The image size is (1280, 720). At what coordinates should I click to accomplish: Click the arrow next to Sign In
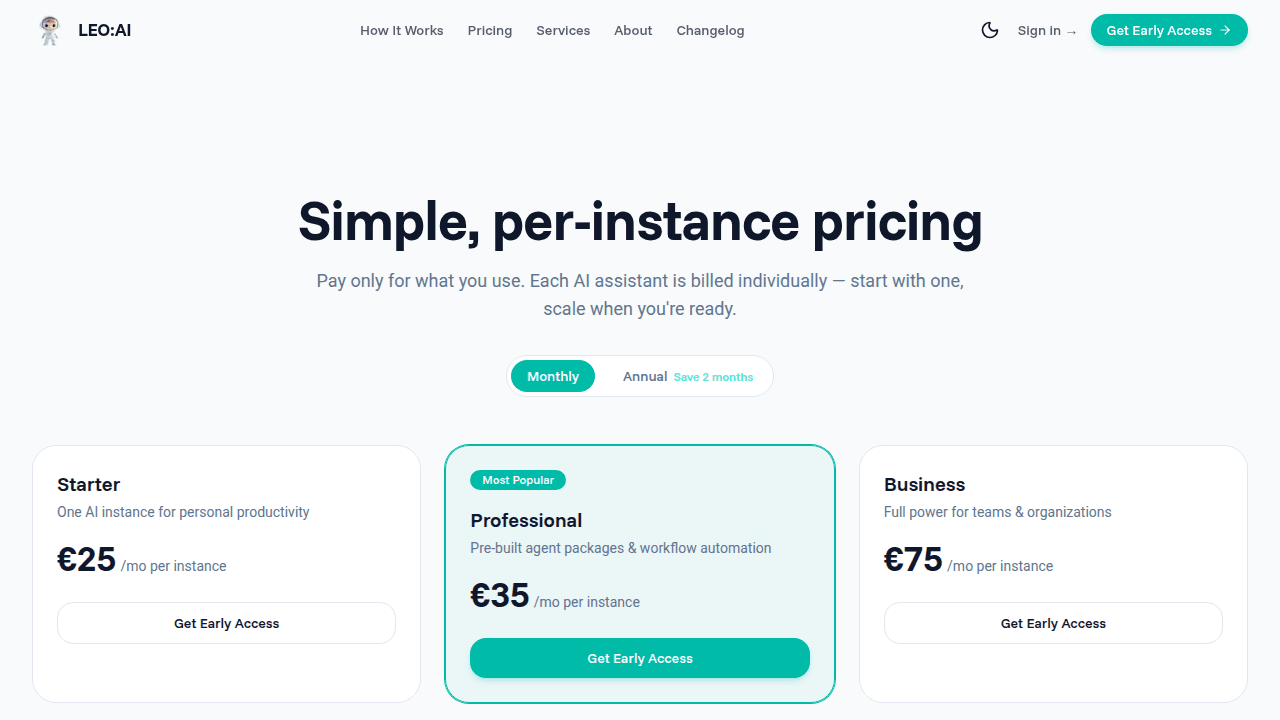tap(1071, 31)
